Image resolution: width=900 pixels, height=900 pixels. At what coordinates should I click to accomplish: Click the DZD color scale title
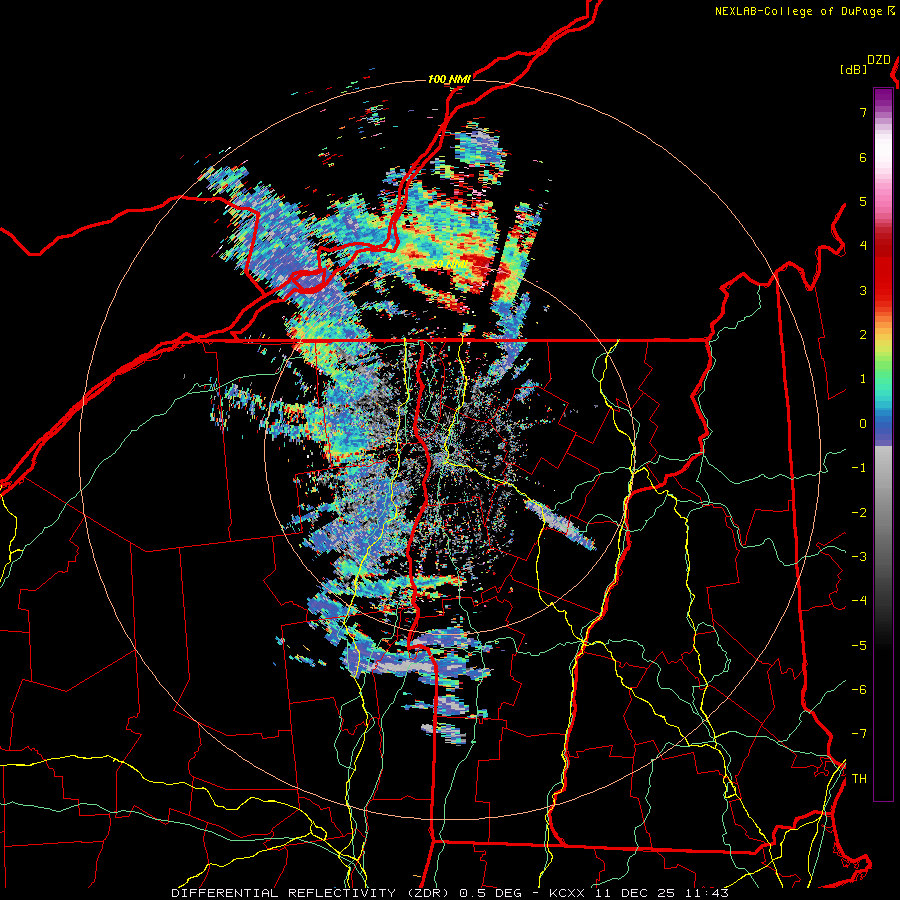click(x=879, y=60)
